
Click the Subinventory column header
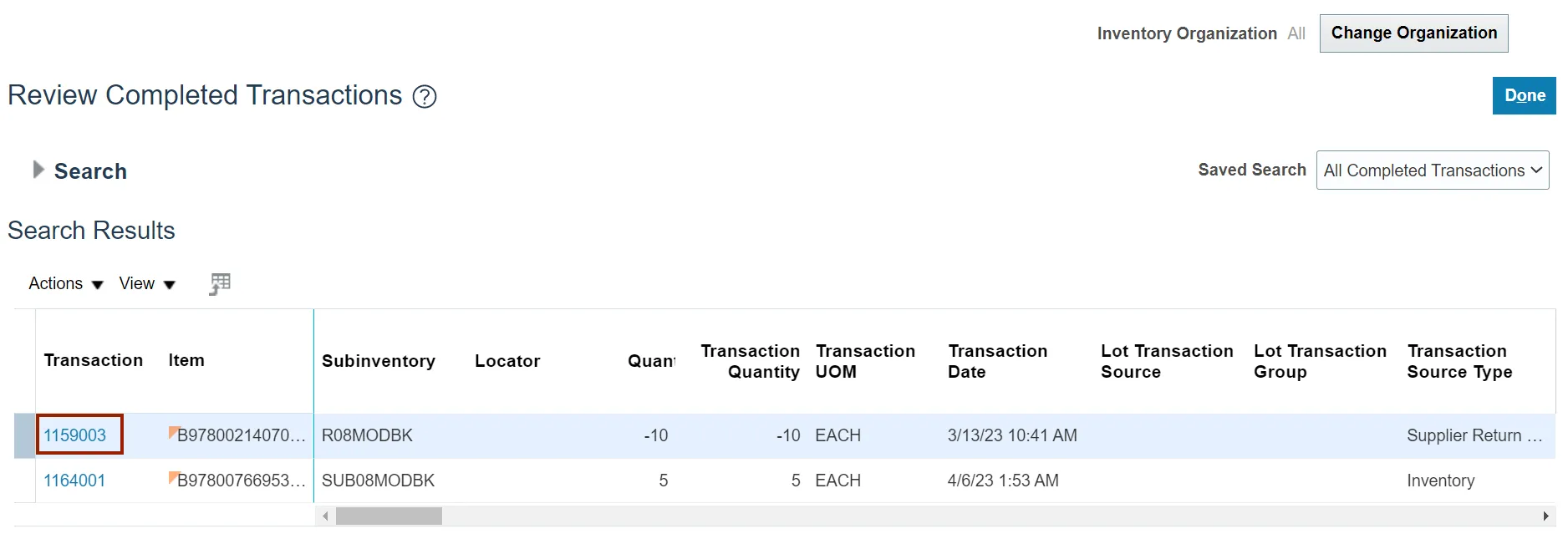tap(378, 361)
